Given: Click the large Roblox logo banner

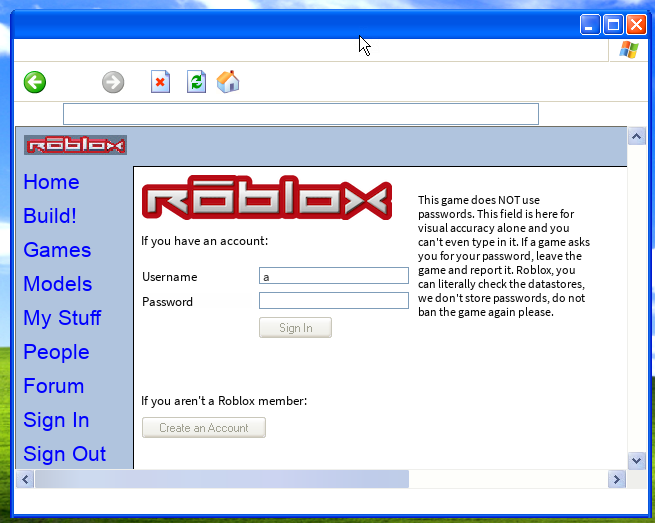Looking at the screenshot, I should pos(266,201).
